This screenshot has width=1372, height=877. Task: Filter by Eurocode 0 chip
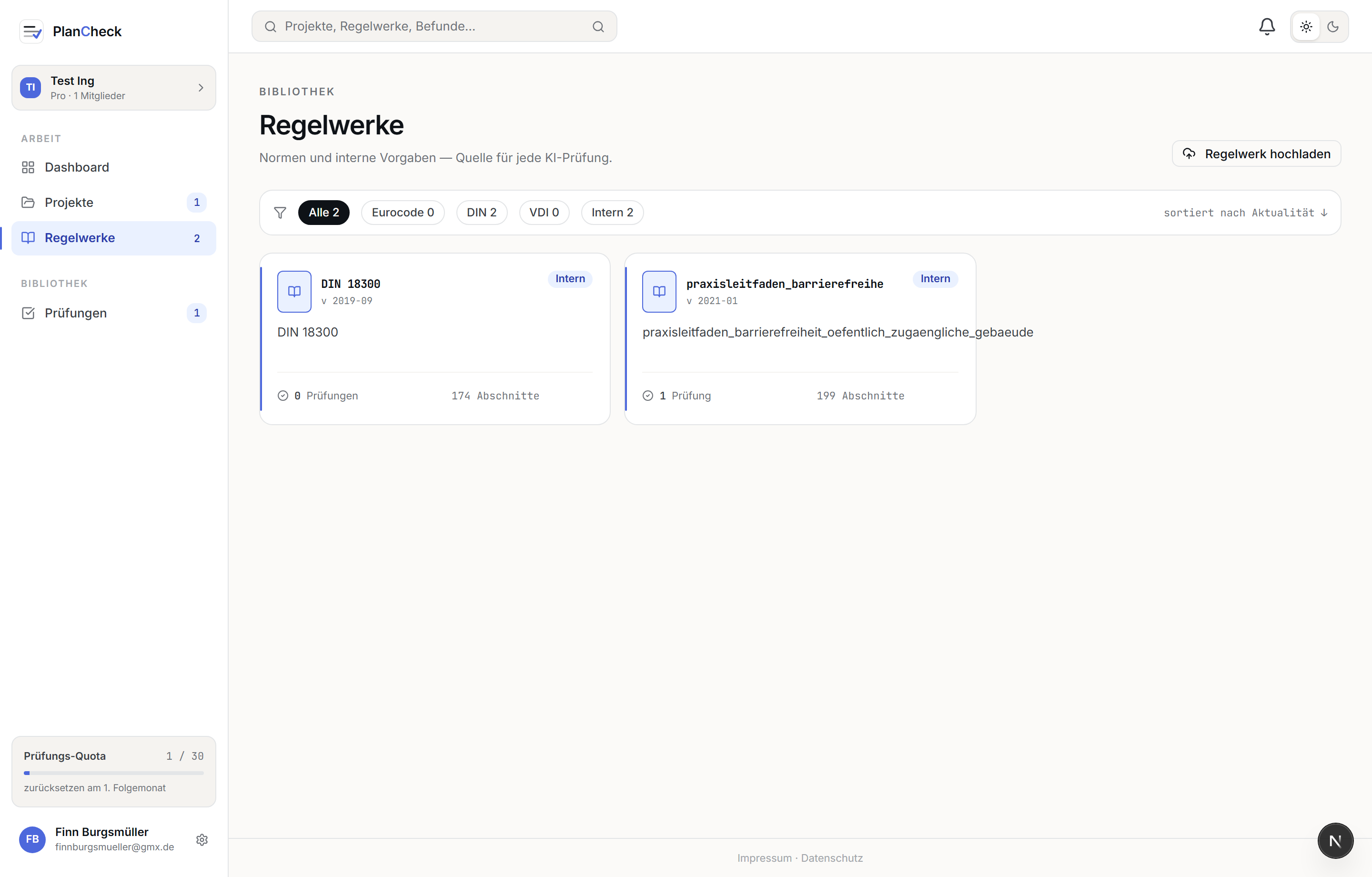tap(403, 213)
